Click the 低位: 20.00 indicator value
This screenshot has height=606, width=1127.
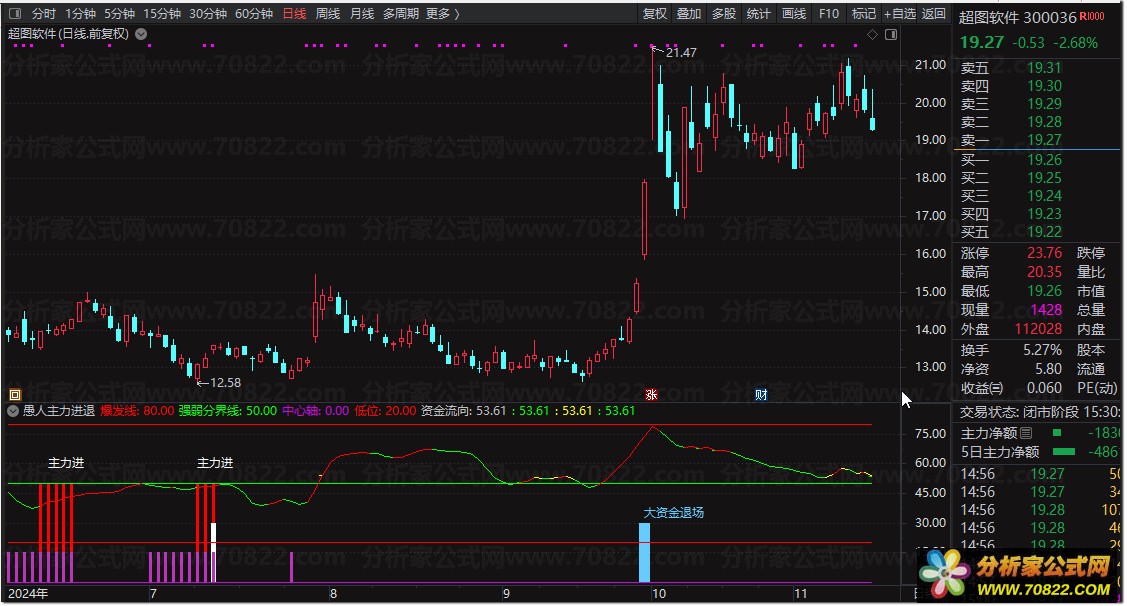point(385,410)
